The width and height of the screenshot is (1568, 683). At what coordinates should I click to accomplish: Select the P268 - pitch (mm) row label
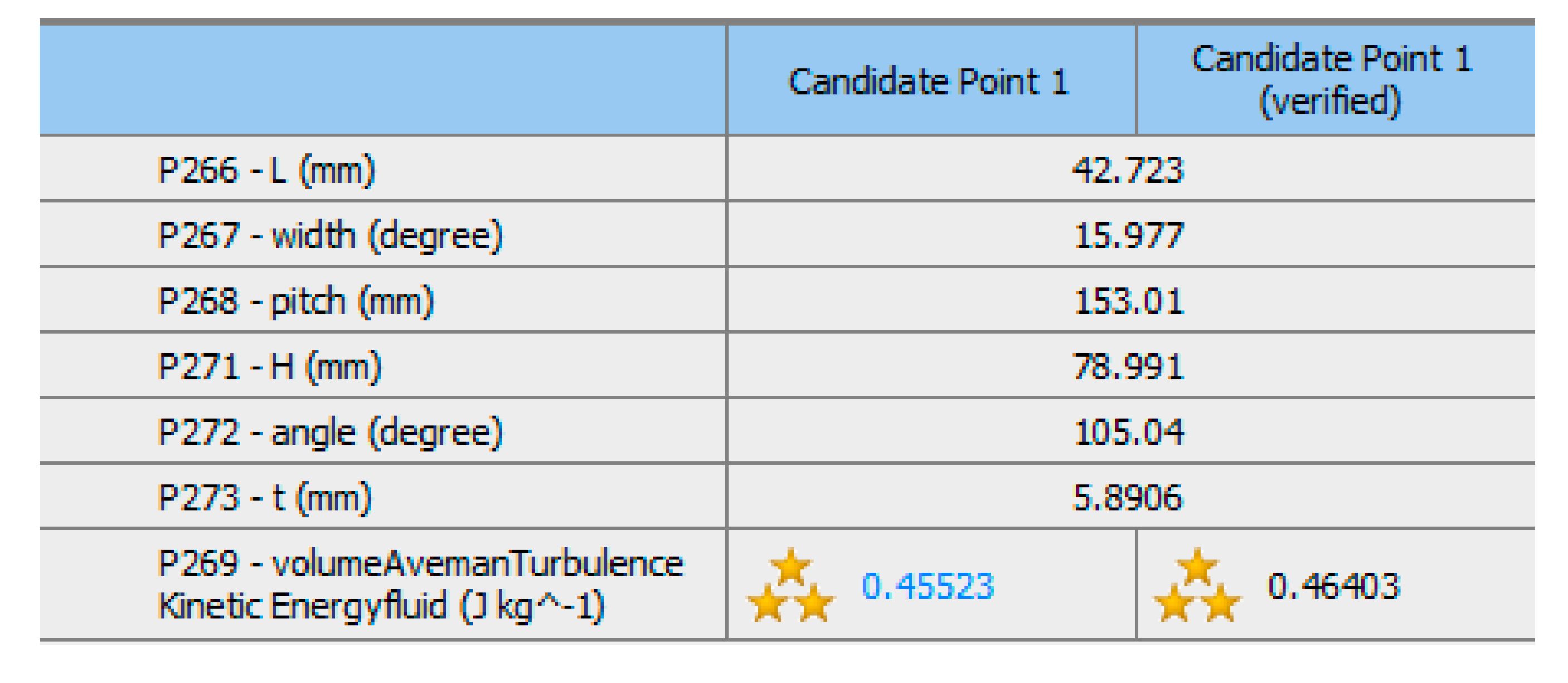point(295,301)
